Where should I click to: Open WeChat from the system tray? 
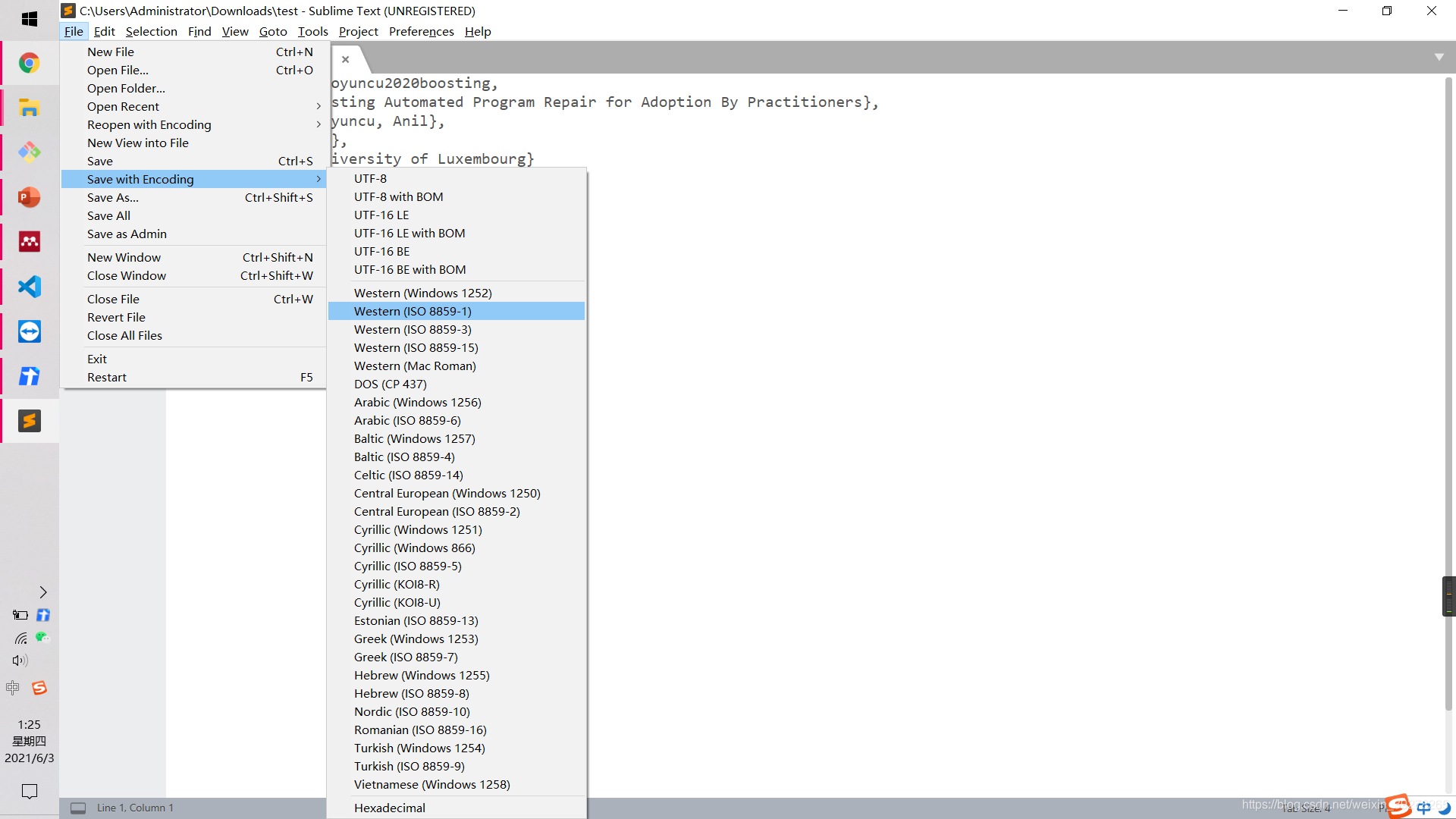click(43, 638)
